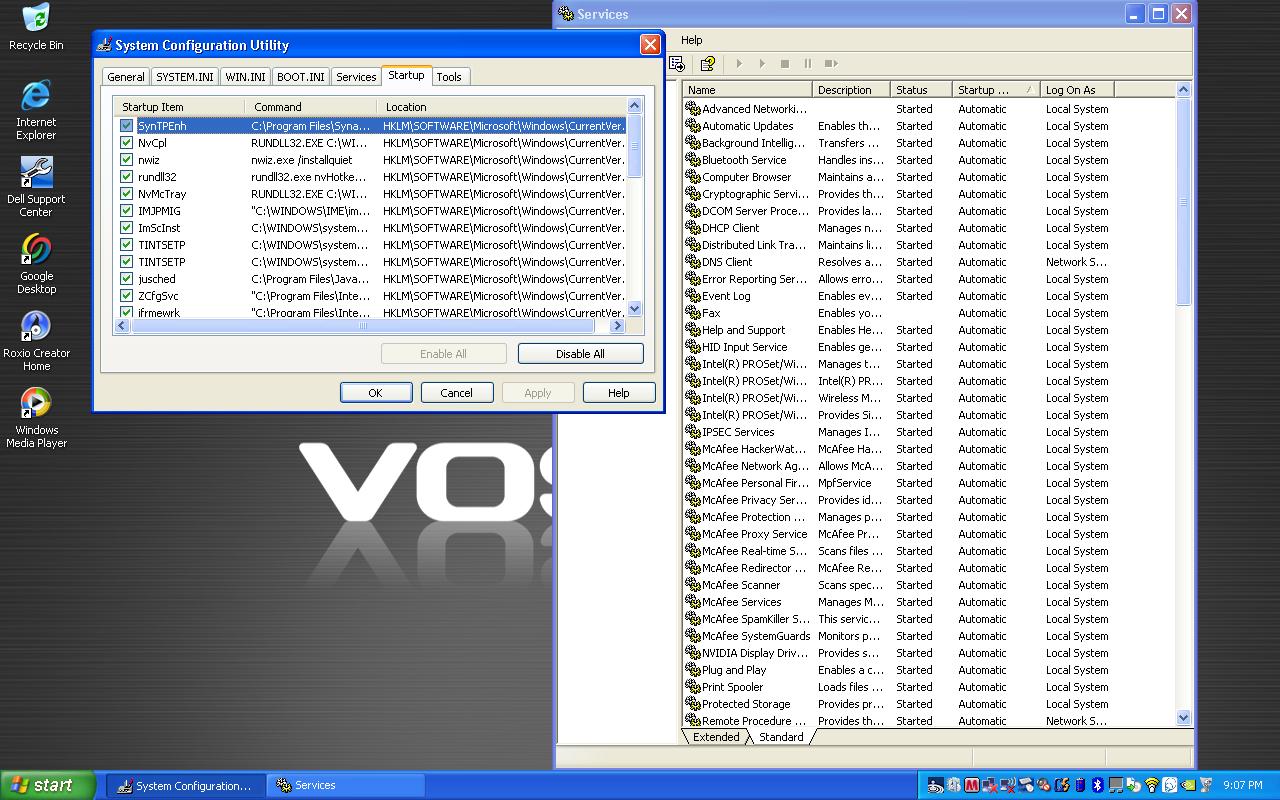Switch to the Tools tab
Screen dimensions: 1280x800
(449, 77)
